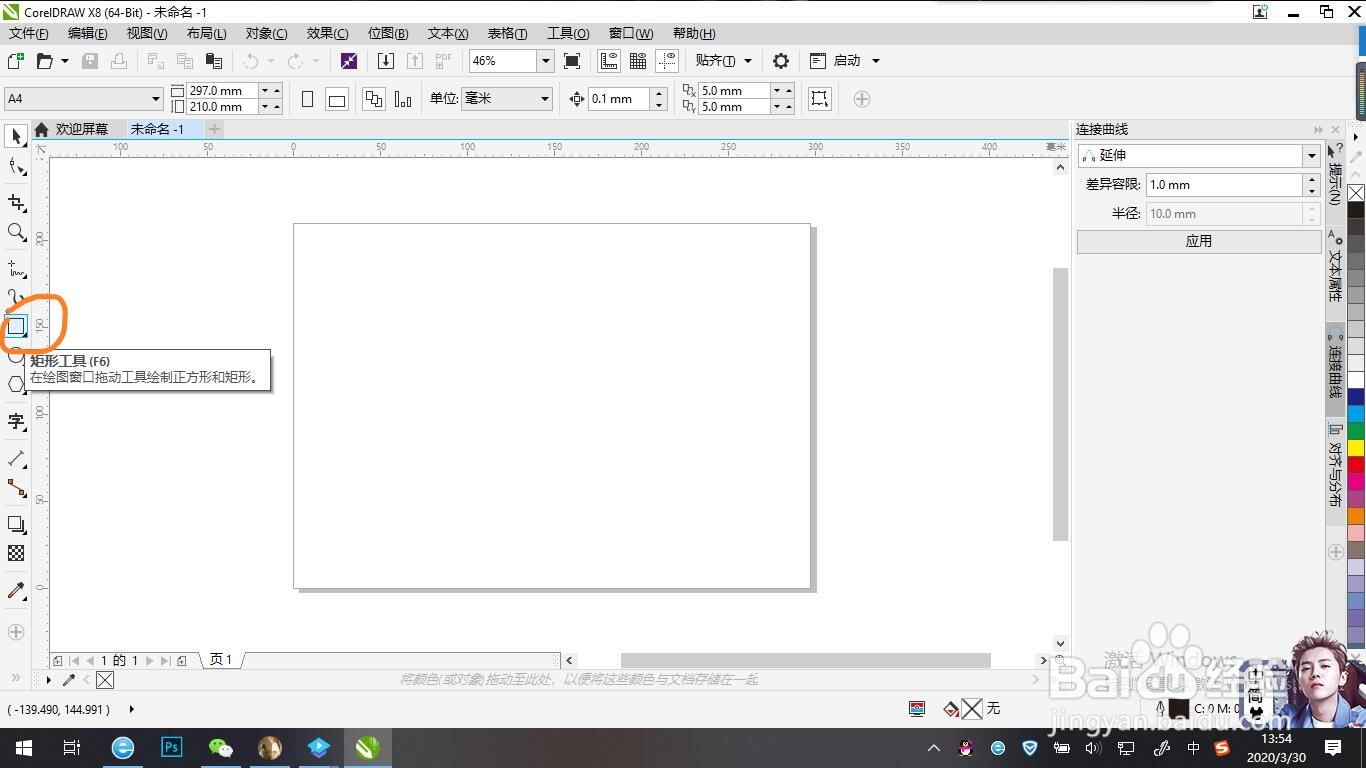Open Photoshop from the taskbar
This screenshot has height=768, width=1366.
[172, 747]
